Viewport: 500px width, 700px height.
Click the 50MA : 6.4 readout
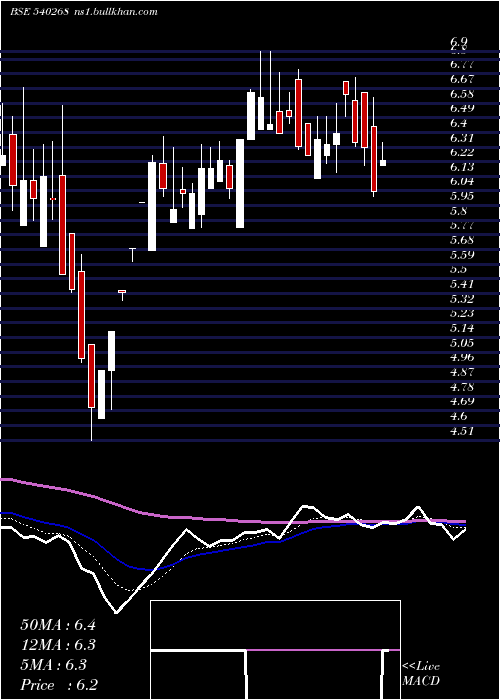coord(58,625)
